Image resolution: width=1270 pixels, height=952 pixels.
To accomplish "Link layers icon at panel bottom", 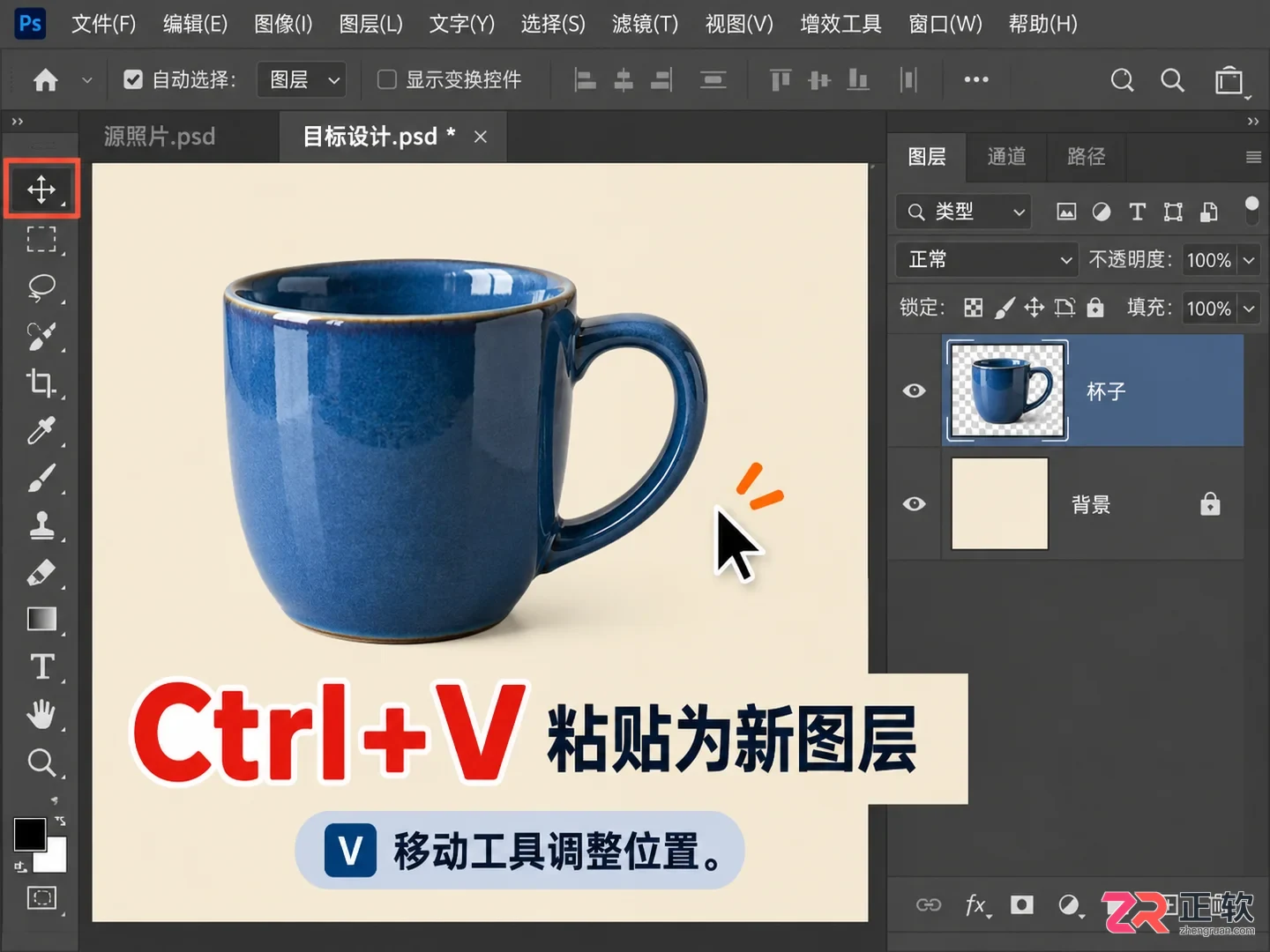I will 929,905.
